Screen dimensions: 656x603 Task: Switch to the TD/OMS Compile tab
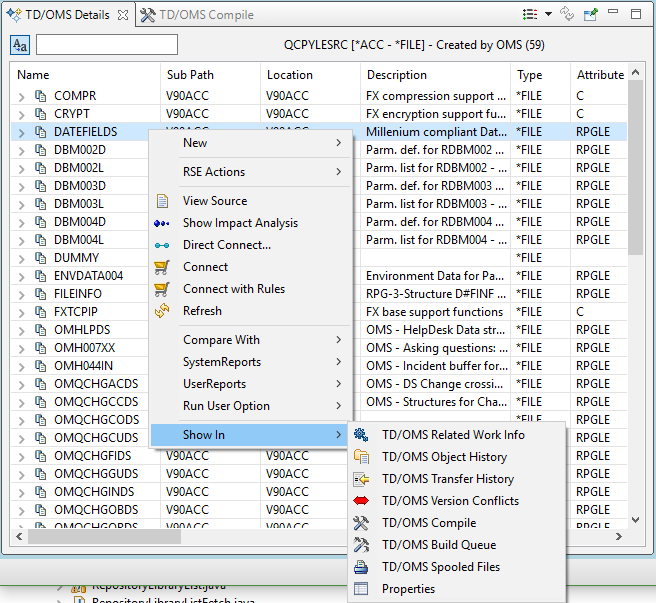(197, 15)
